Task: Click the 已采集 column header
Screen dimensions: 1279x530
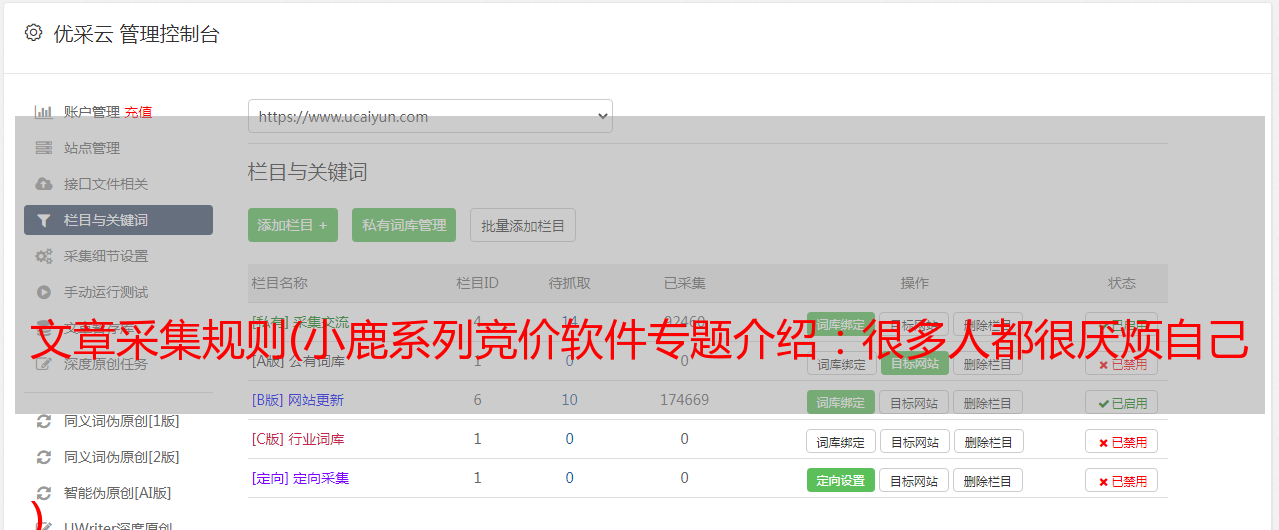Action: 684,283
